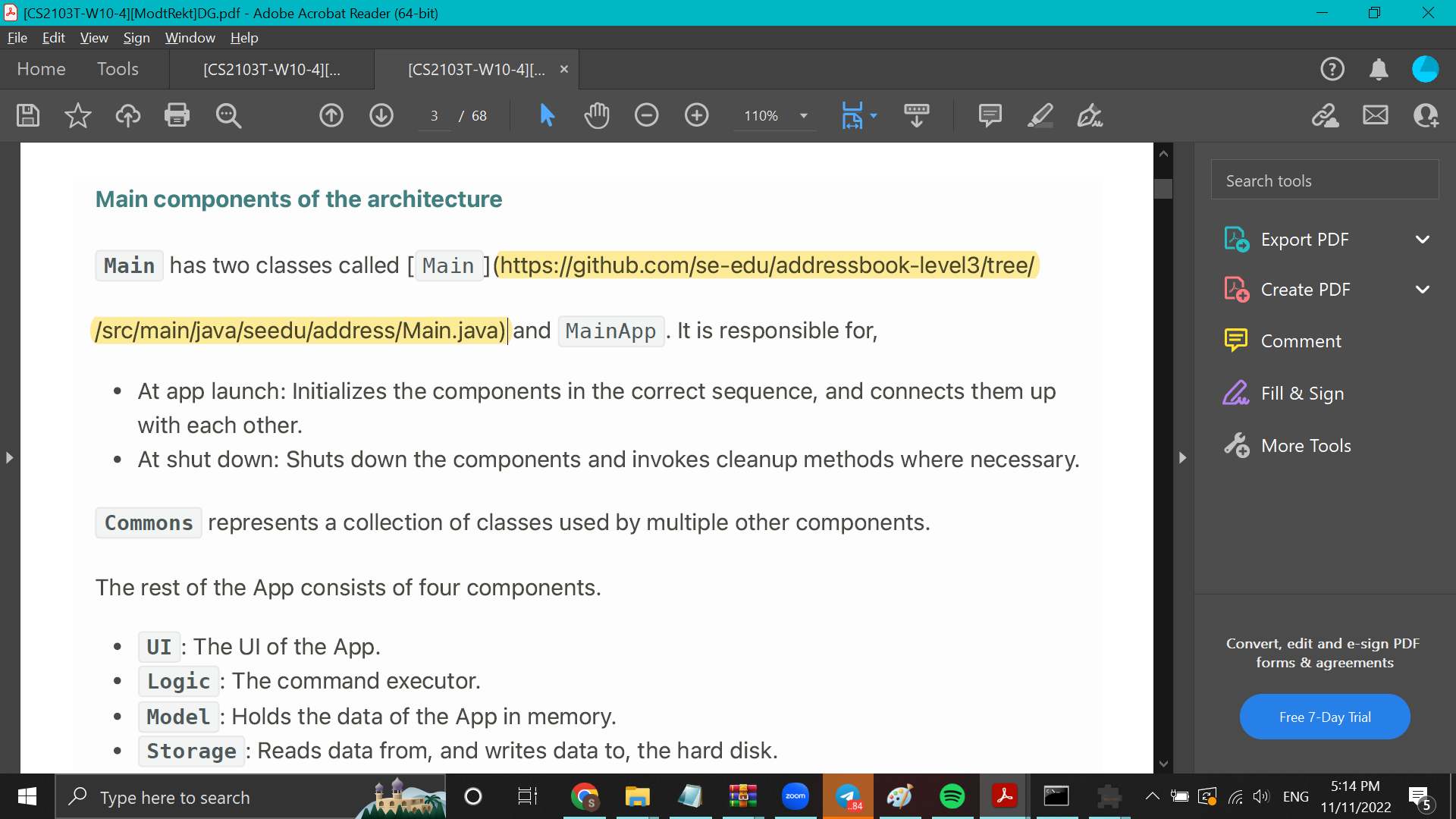This screenshot has height=819, width=1456.
Task: Click the Free 7-Day Trial button
Action: coord(1324,717)
